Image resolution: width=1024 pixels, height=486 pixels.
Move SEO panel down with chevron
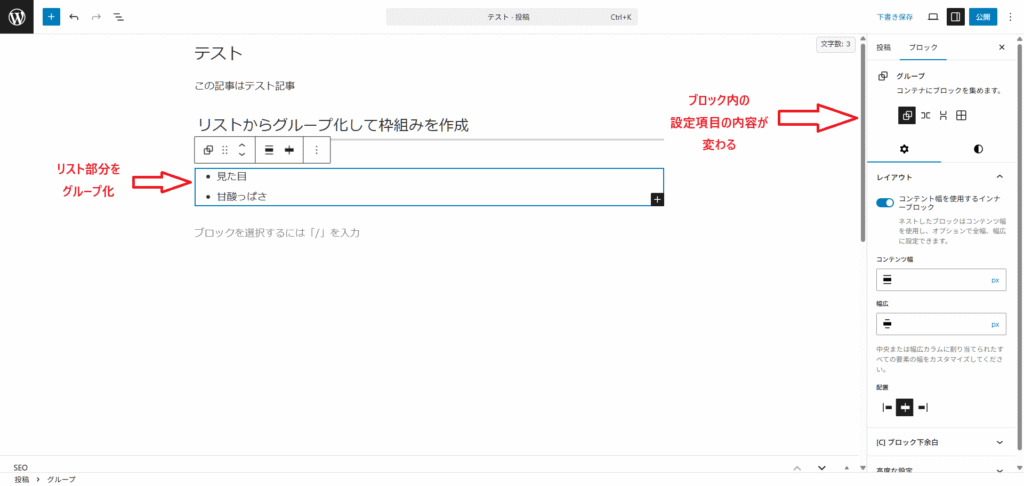[822, 468]
